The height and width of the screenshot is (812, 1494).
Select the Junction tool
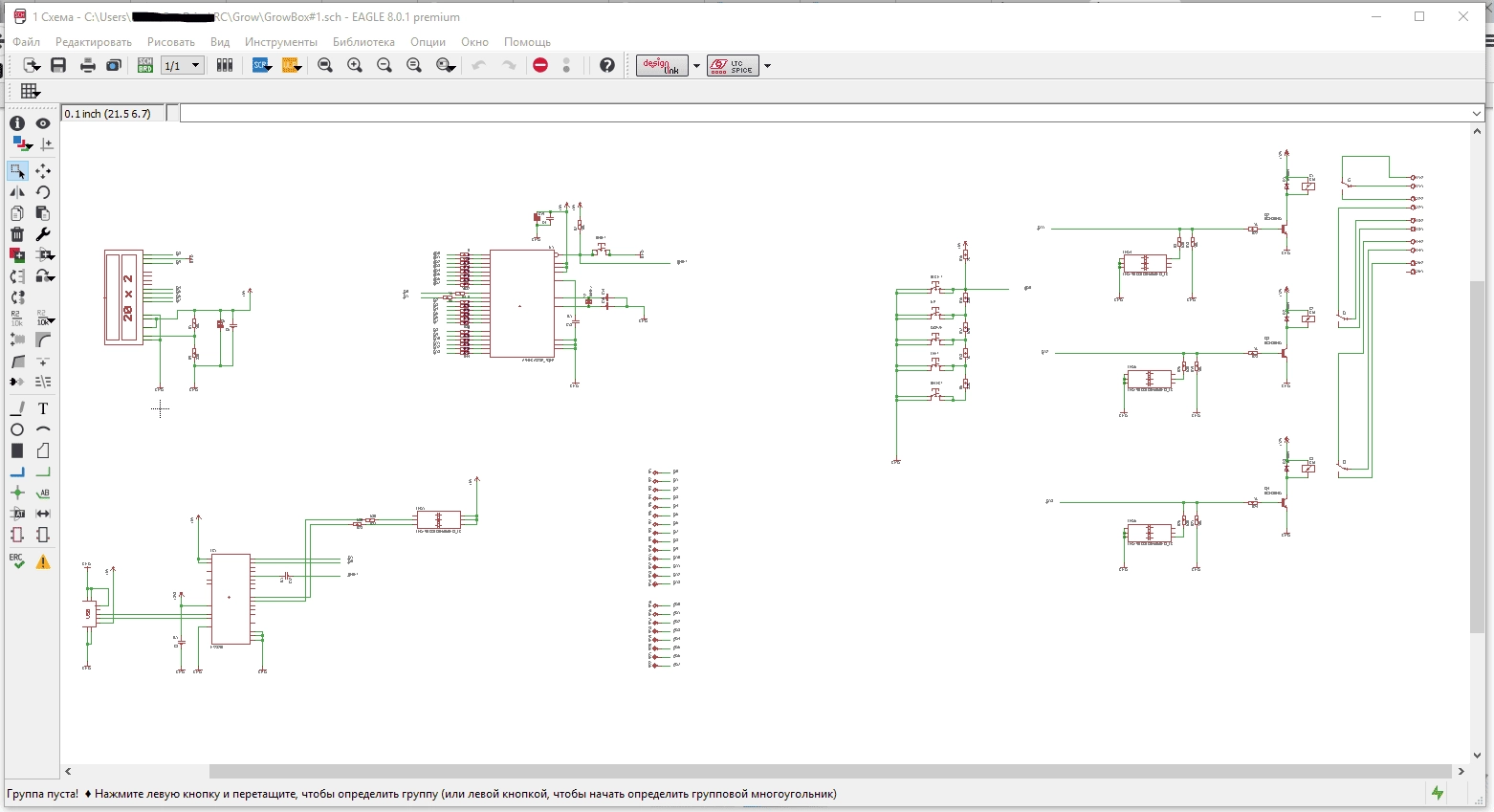[17, 493]
